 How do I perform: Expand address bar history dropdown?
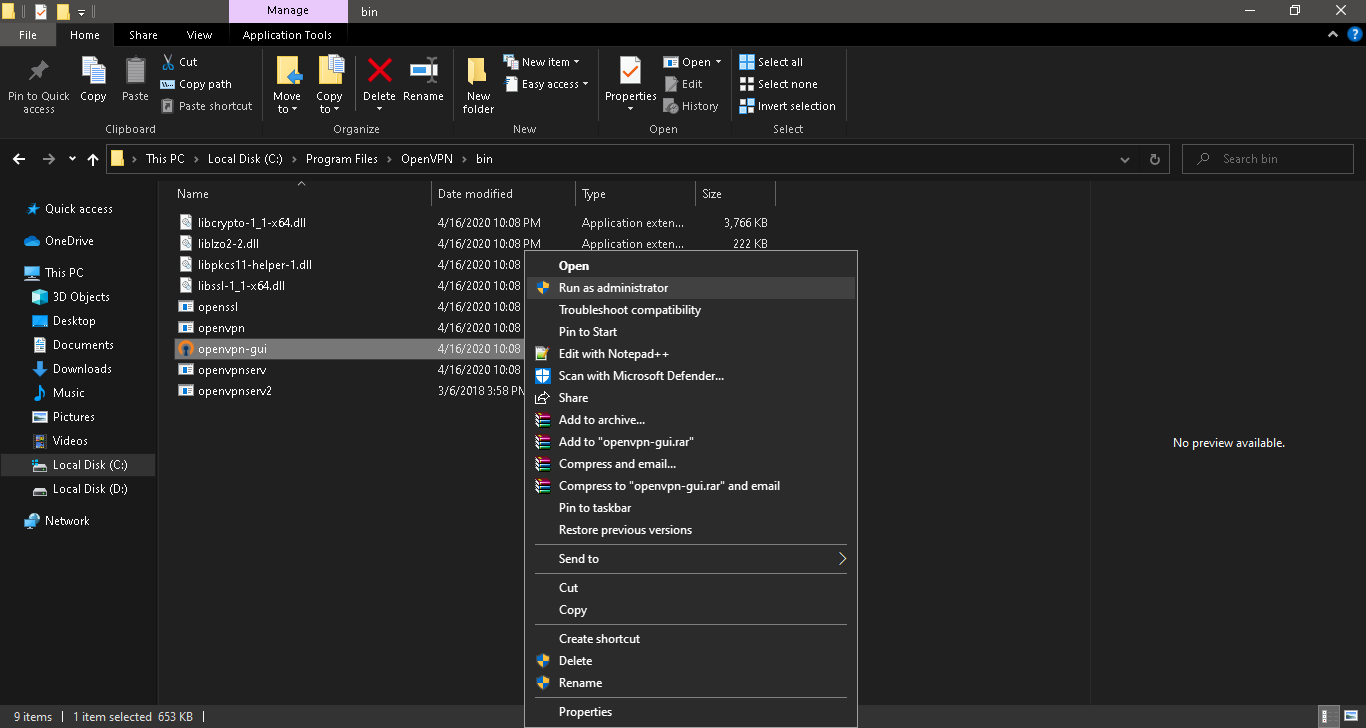1126,159
